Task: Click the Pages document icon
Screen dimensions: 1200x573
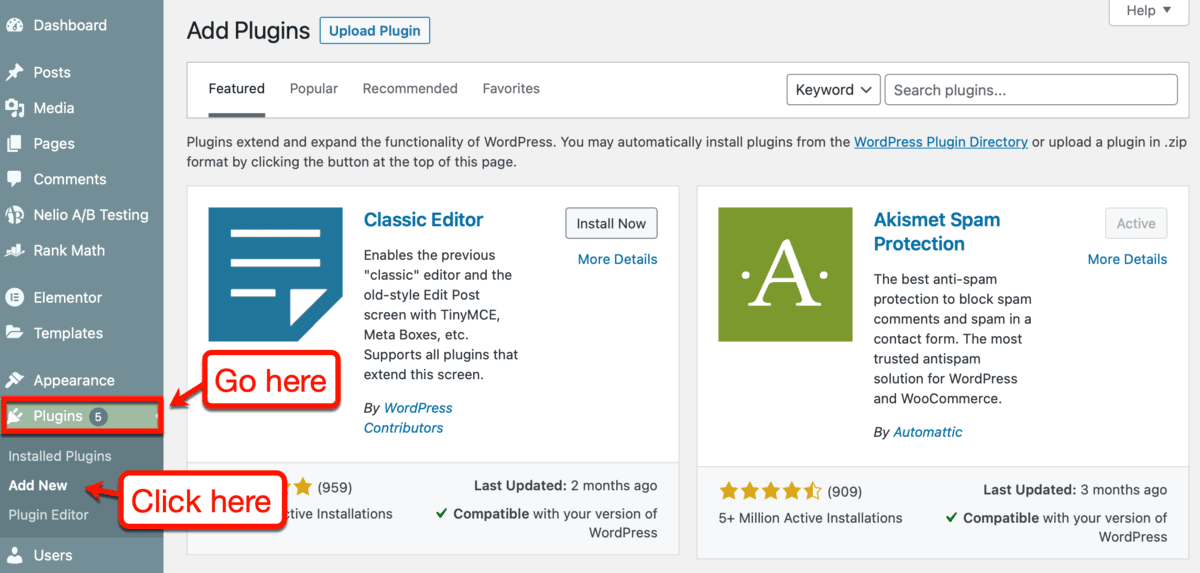Action: [14, 143]
